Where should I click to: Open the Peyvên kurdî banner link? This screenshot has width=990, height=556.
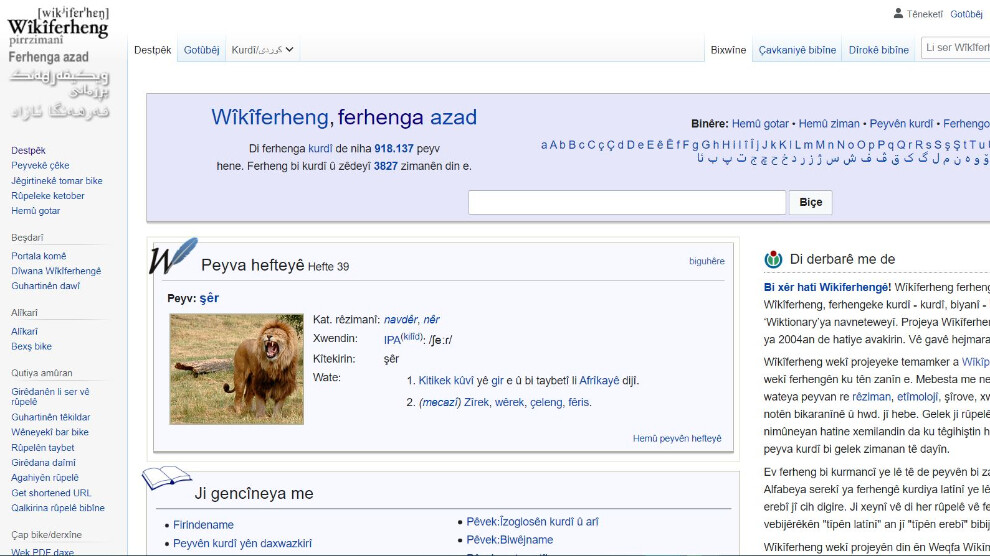(901, 124)
